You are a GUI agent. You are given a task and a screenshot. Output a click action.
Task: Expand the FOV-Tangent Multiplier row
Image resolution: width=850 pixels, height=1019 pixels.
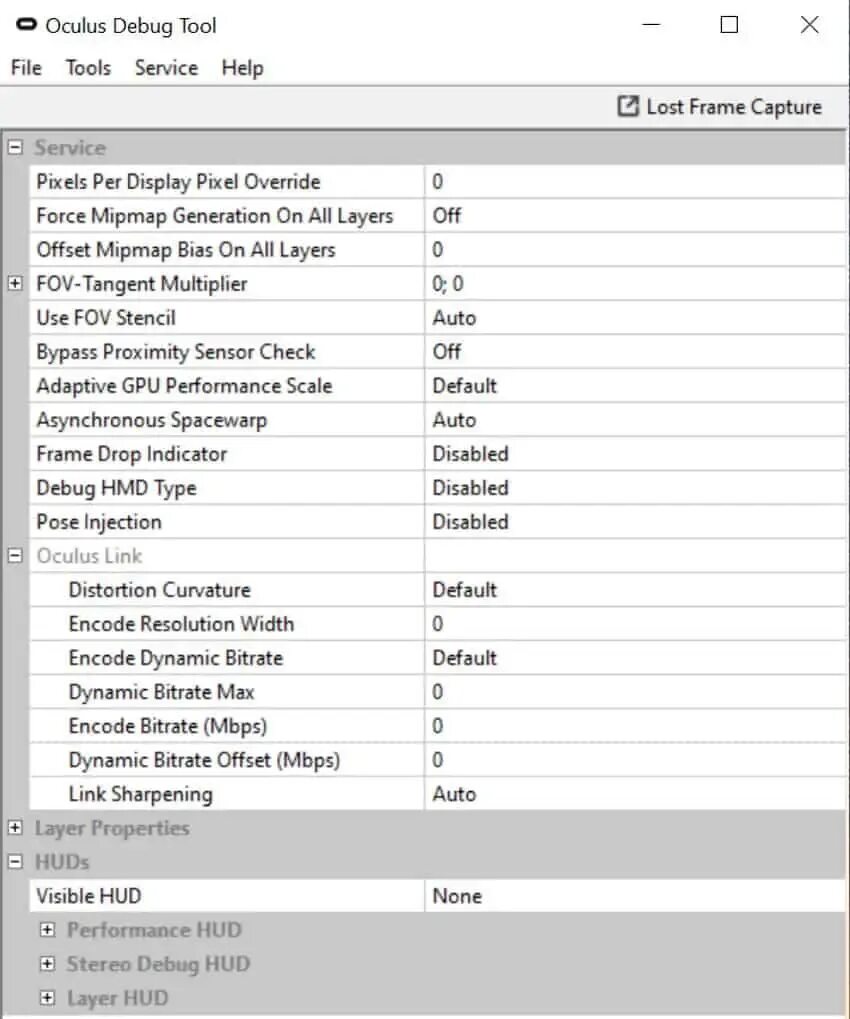click(15, 283)
